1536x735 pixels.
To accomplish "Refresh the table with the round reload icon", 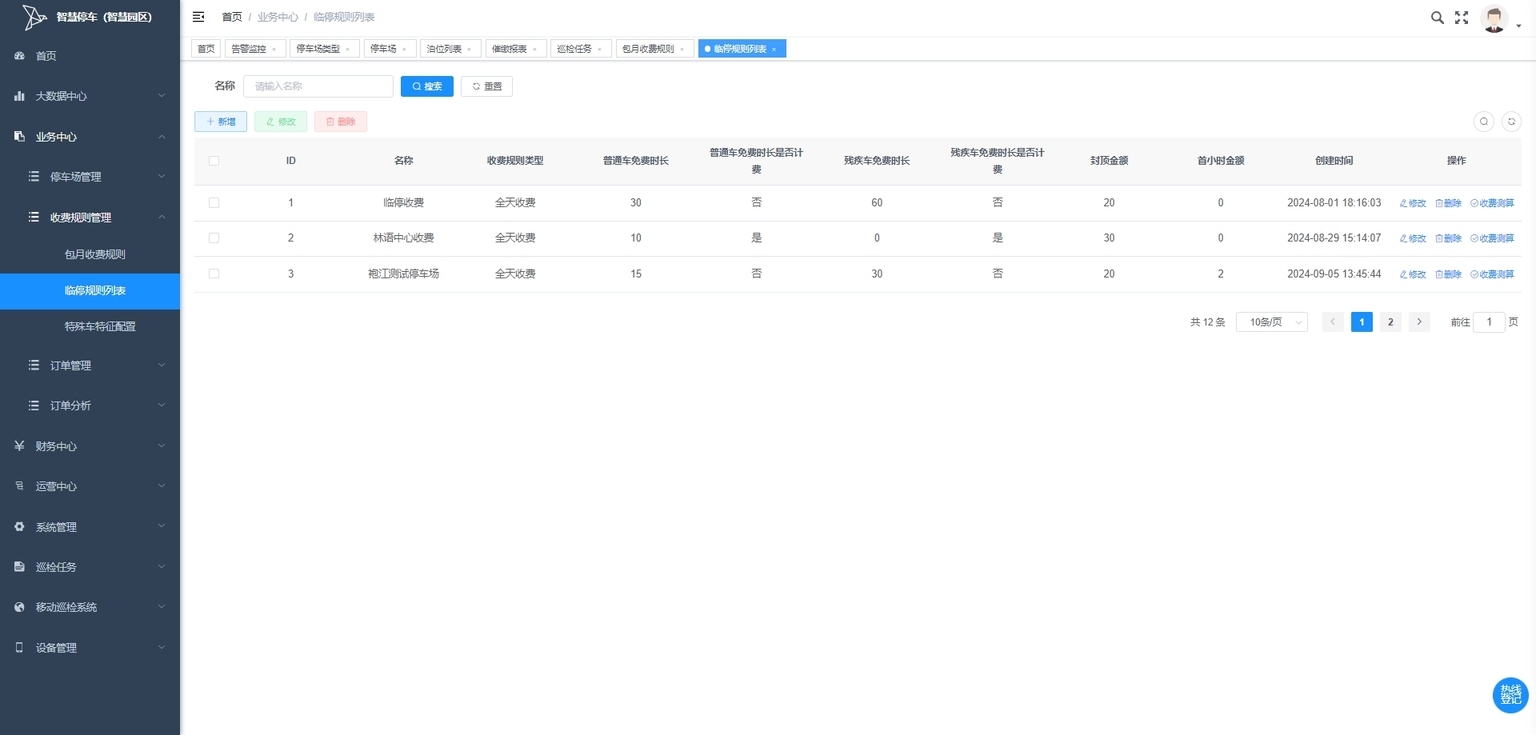I will coord(1511,121).
